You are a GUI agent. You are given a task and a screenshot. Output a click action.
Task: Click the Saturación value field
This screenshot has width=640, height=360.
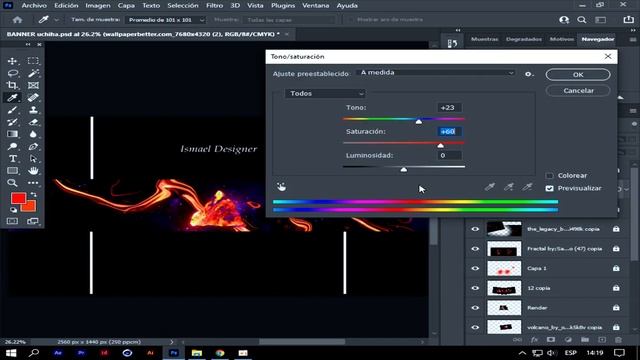pyautogui.click(x=449, y=131)
